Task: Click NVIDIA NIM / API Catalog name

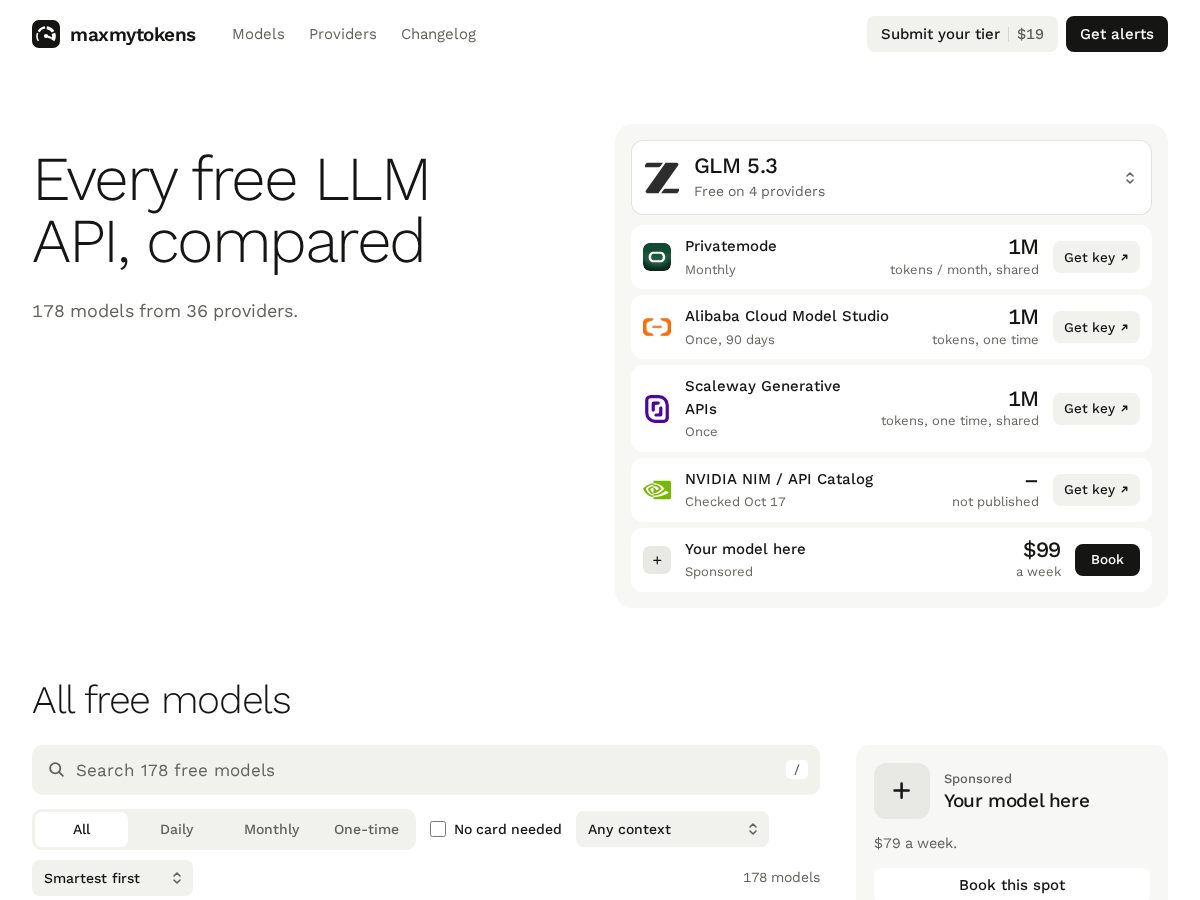Action: coord(779,479)
